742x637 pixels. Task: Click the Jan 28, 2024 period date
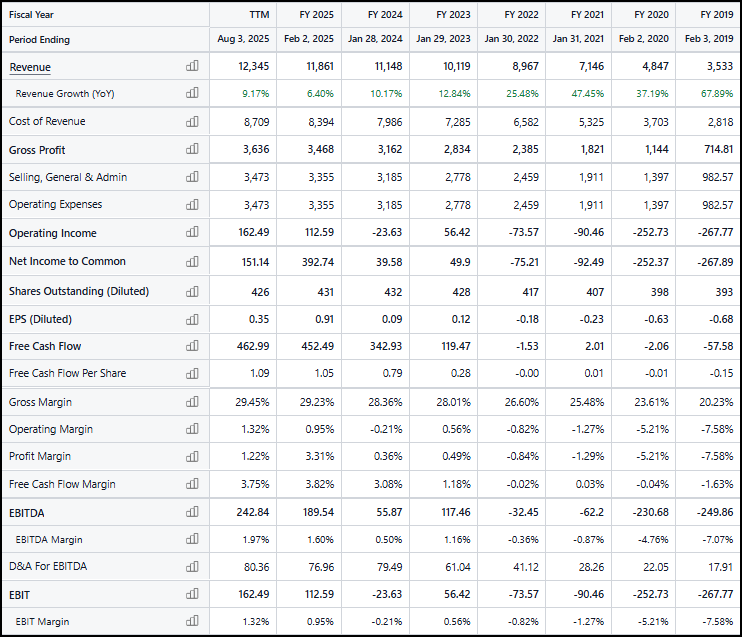click(x=375, y=39)
